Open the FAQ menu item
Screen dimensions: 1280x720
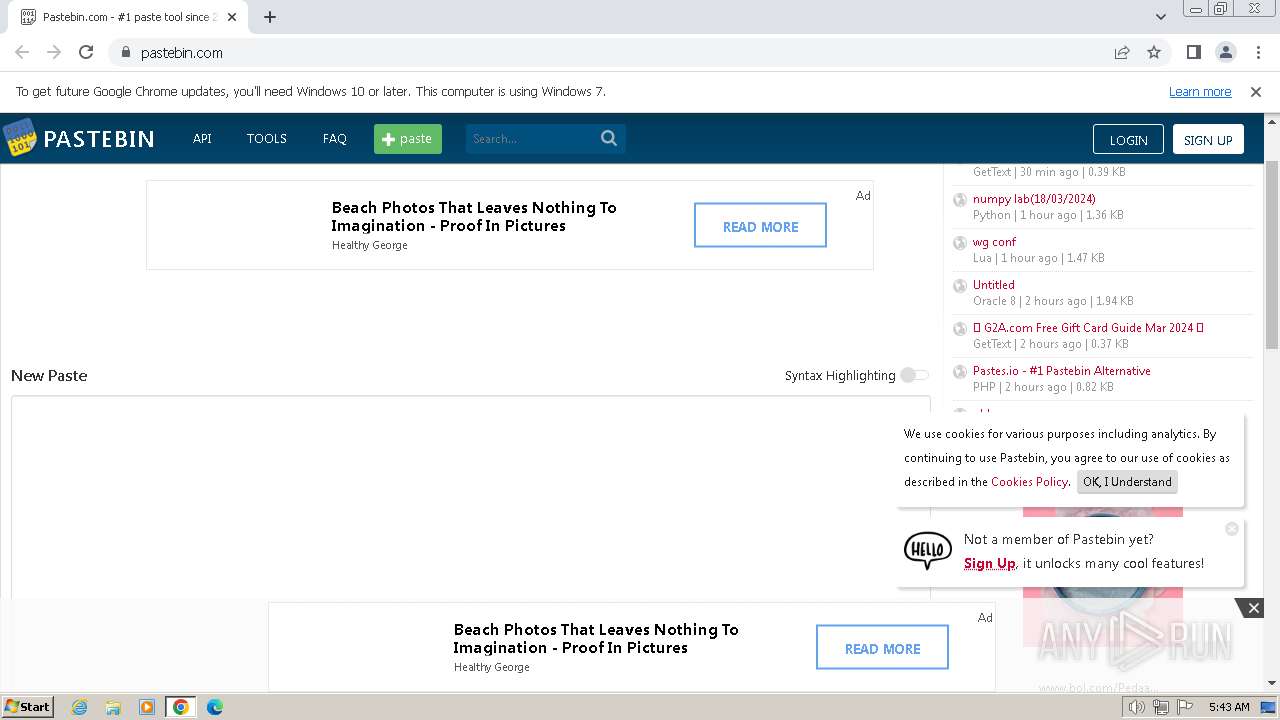click(x=334, y=138)
